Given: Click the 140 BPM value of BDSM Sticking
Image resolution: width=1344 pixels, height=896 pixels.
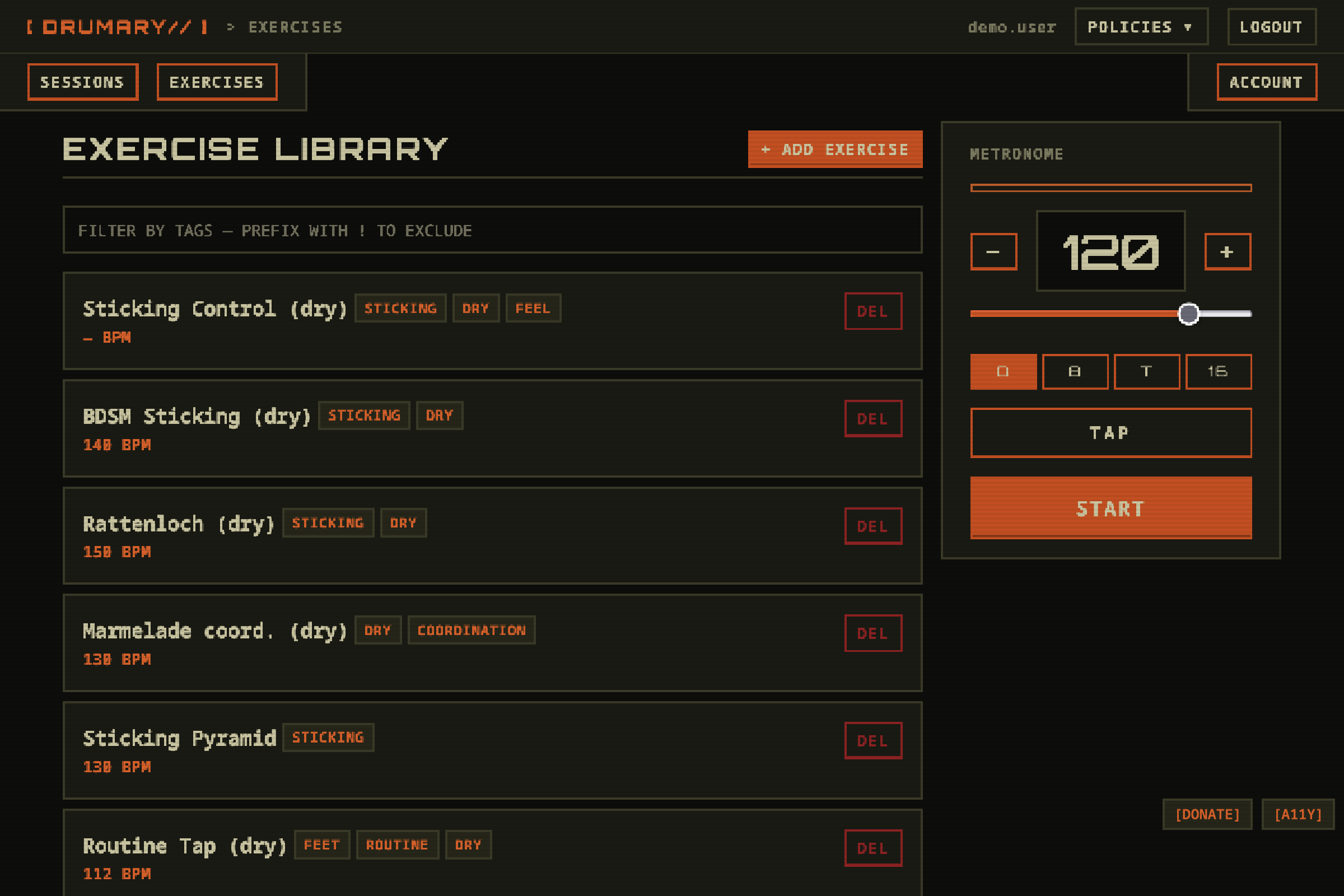Looking at the screenshot, I should 117,445.
